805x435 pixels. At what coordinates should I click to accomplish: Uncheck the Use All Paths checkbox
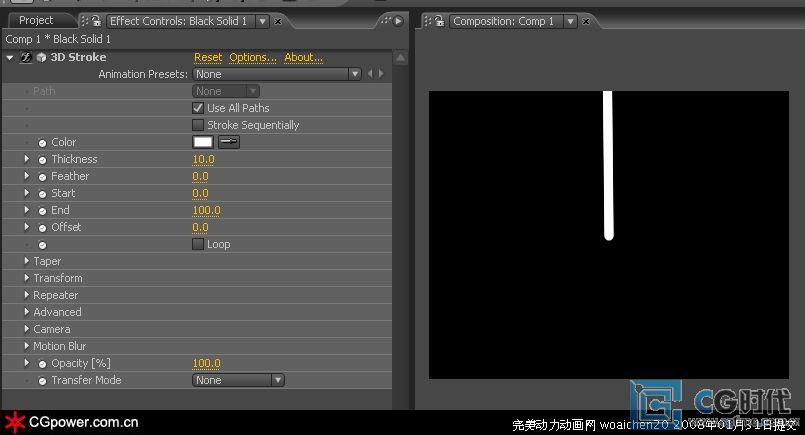198,108
